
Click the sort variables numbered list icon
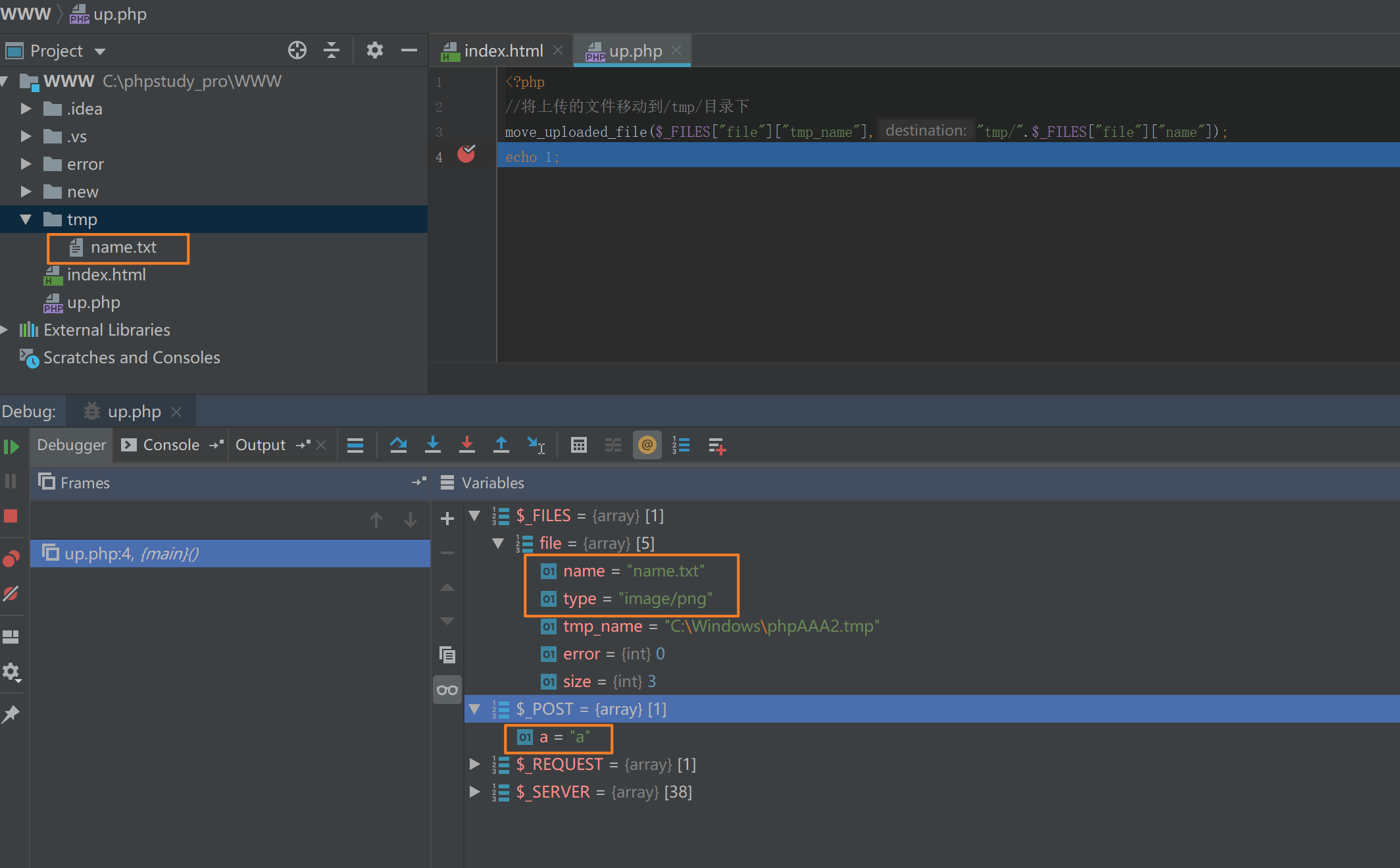pos(681,446)
